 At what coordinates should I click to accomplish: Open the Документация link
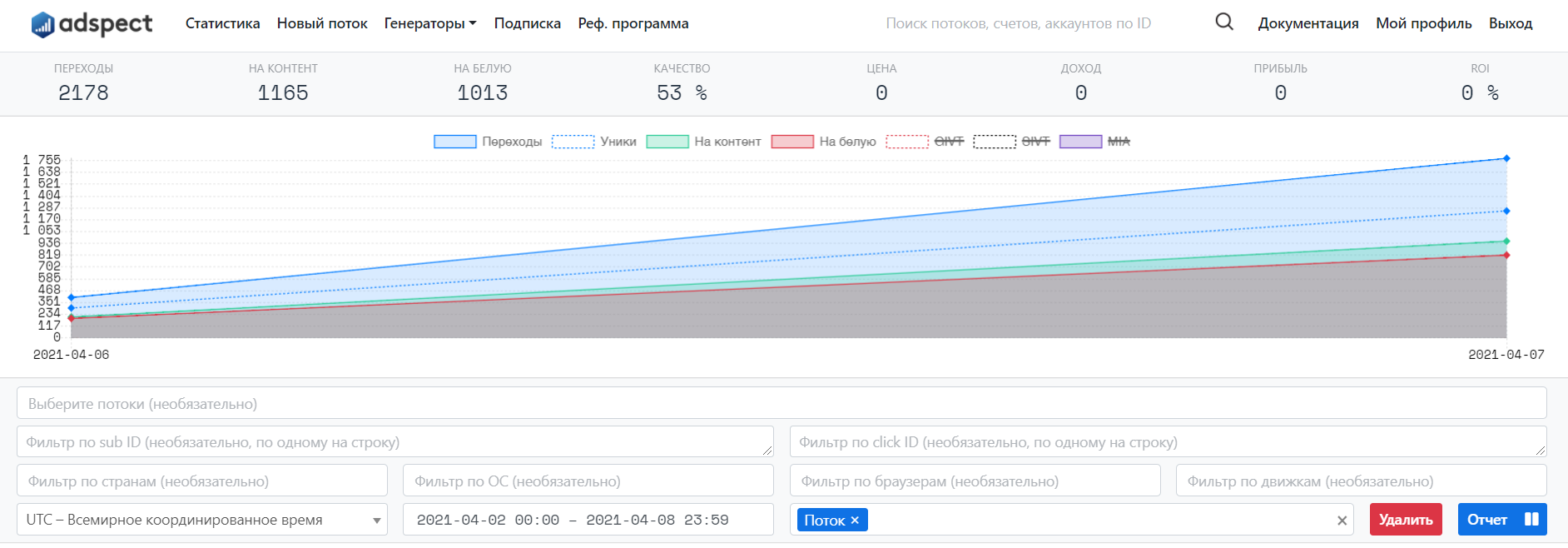coord(1308,23)
